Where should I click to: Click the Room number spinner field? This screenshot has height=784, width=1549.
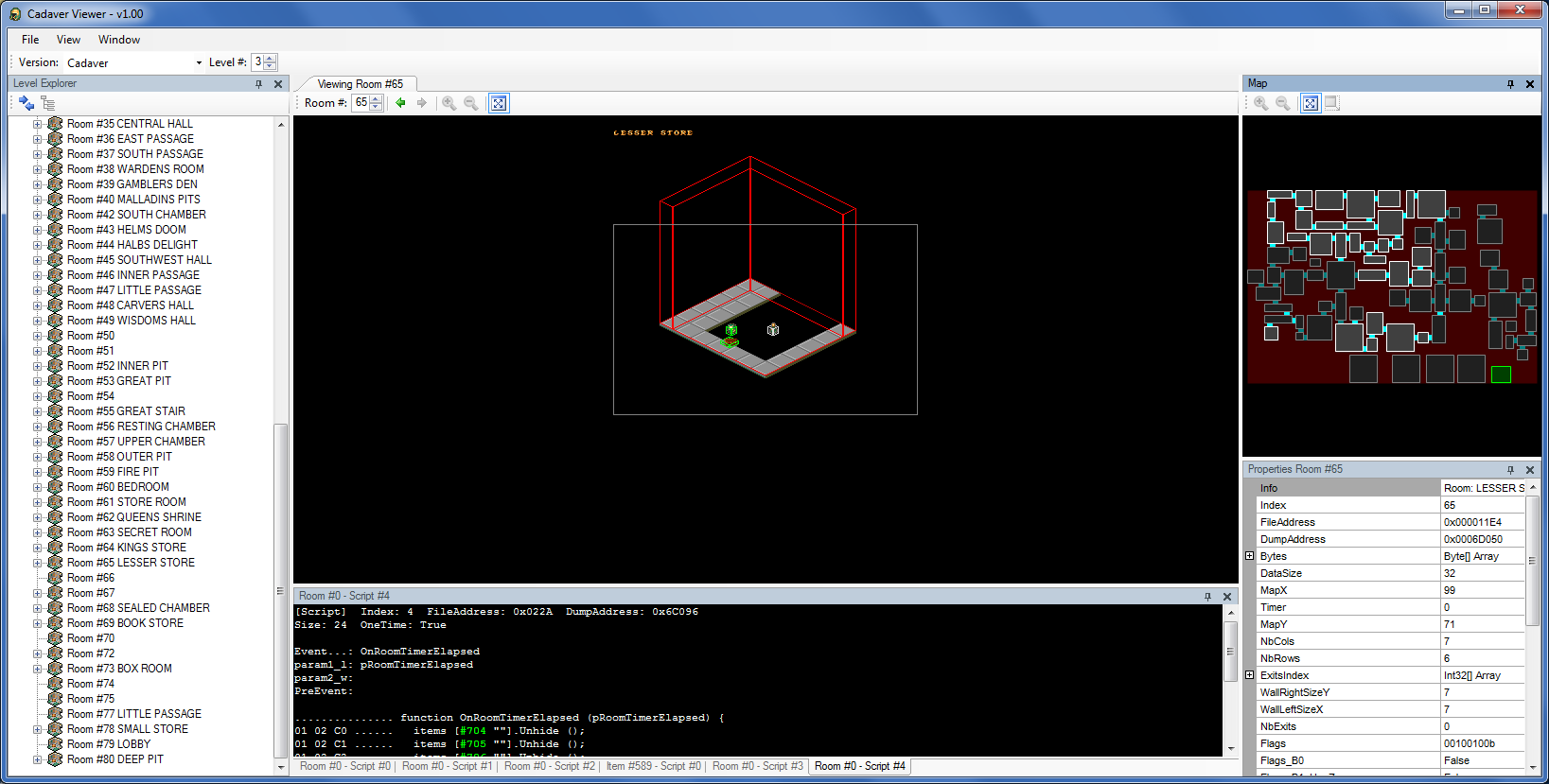(x=367, y=103)
